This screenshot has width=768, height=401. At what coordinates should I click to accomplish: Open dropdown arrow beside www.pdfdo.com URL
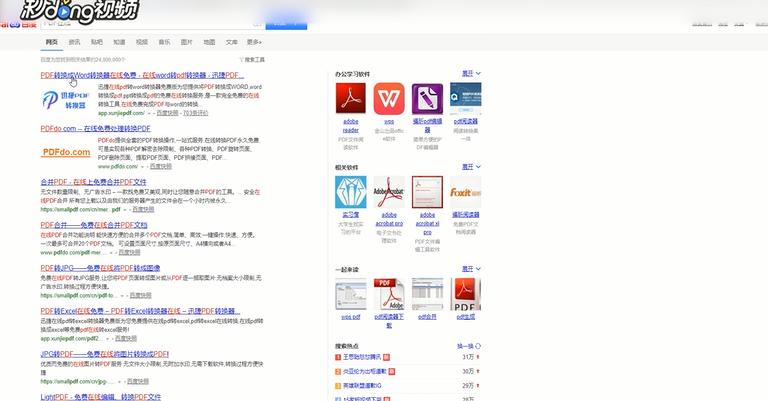(143, 167)
